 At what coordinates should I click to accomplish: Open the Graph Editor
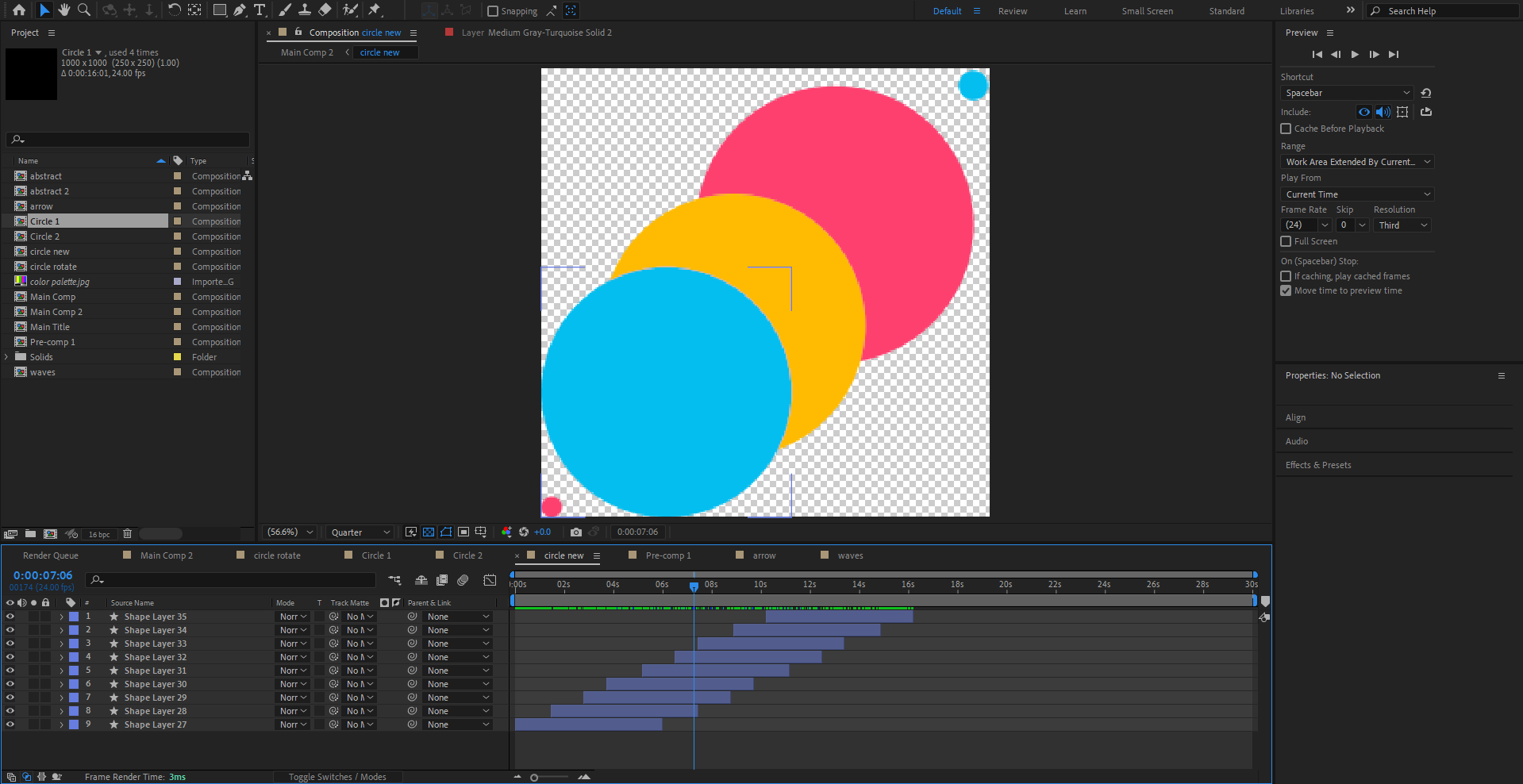coord(490,580)
